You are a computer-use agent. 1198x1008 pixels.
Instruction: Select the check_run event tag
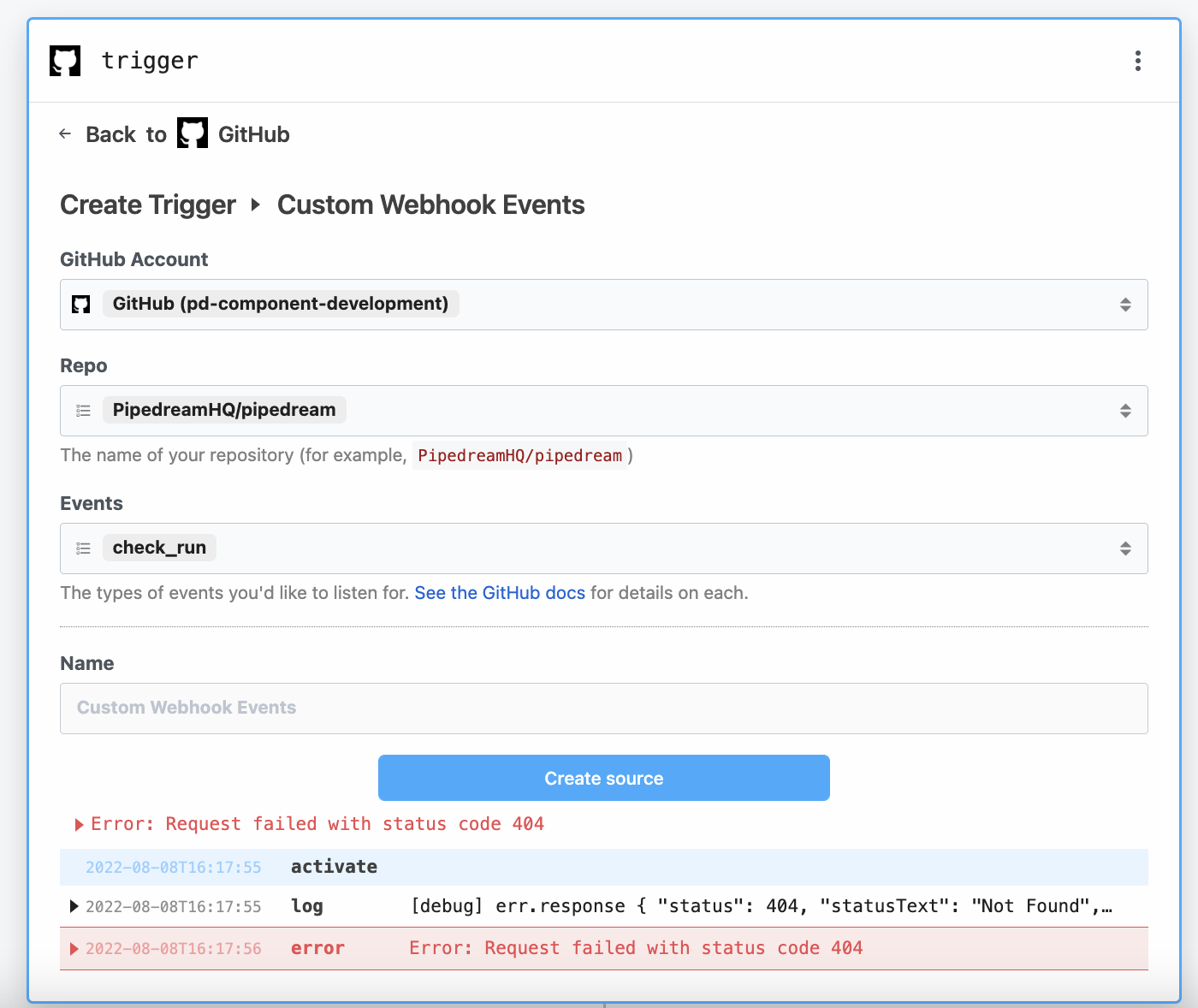click(159, 548)
